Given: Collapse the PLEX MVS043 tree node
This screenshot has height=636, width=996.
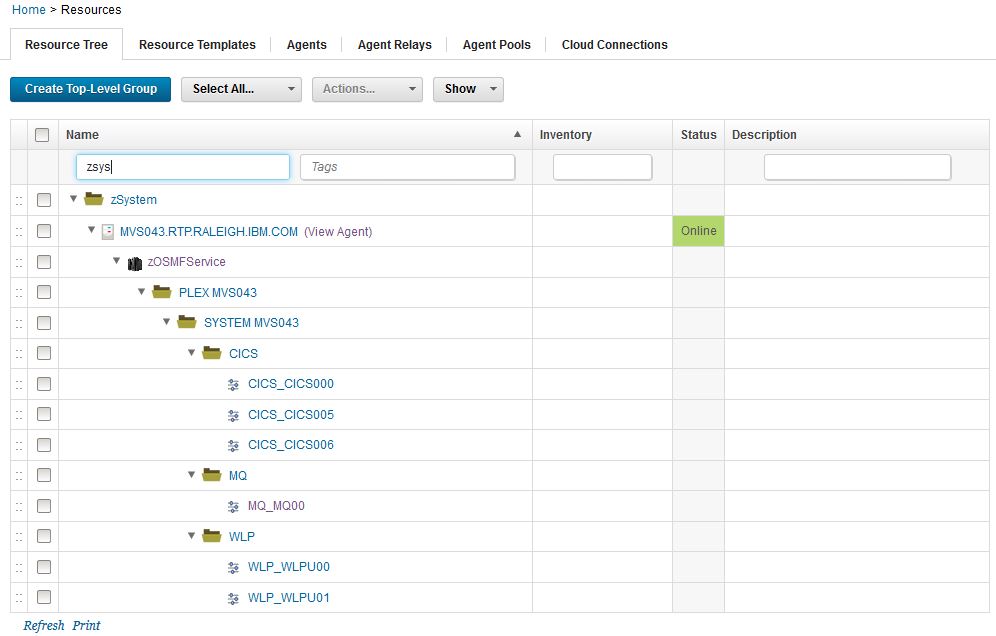Looking at the screenshot, I should [142, 292].
